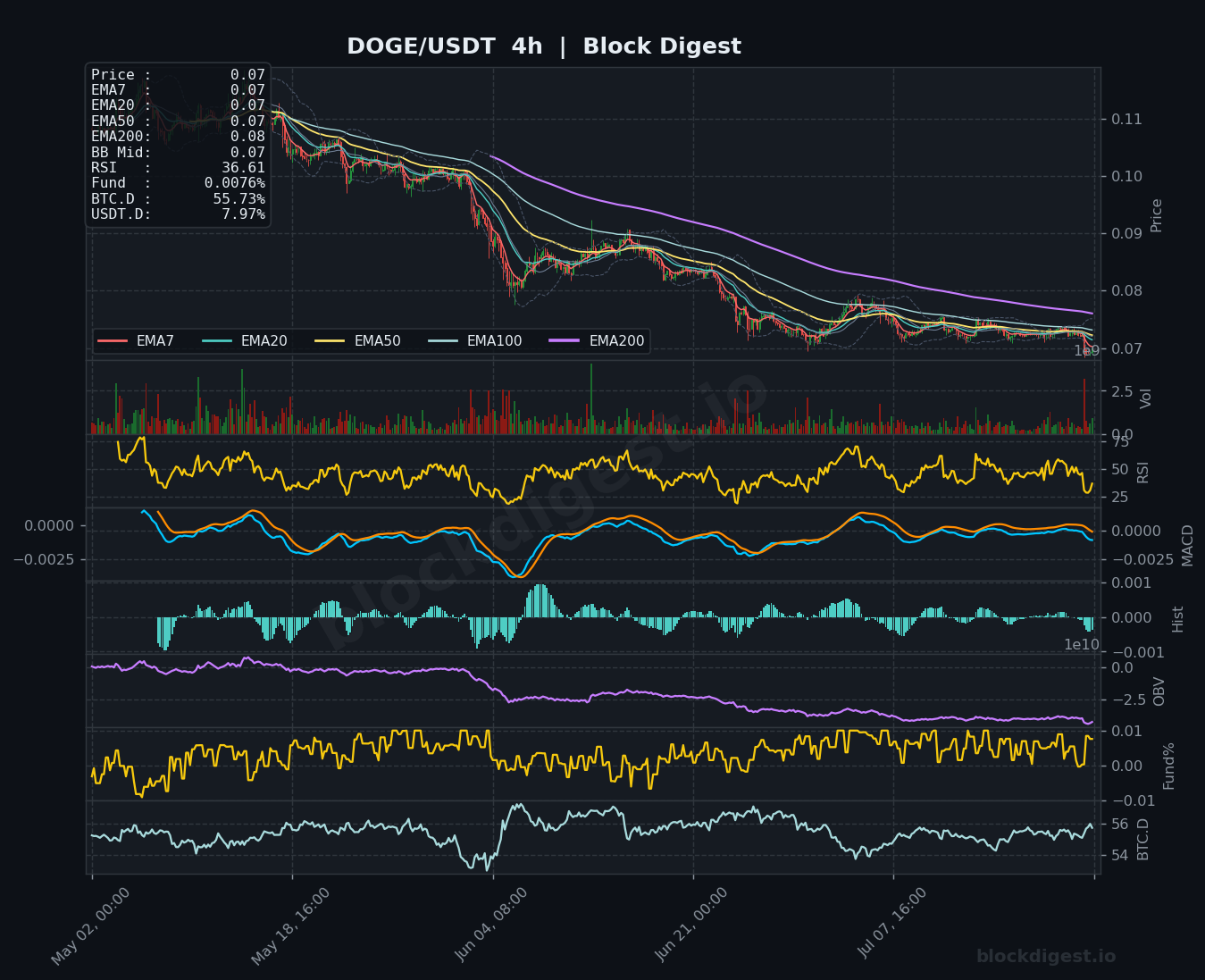Screen dimensions: 1205x980
Task: Click the DOGE/USDT 4h chart title
Action: (543, 46)
